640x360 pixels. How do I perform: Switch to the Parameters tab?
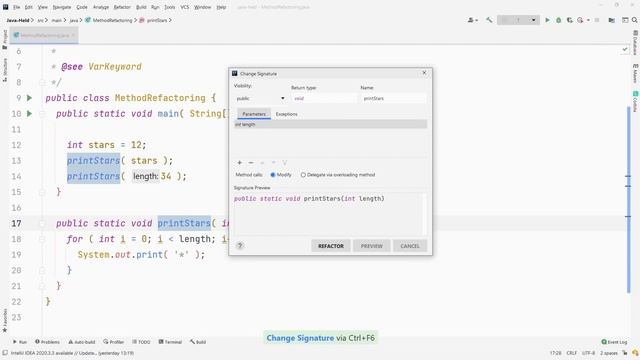[x=254, y=114]
